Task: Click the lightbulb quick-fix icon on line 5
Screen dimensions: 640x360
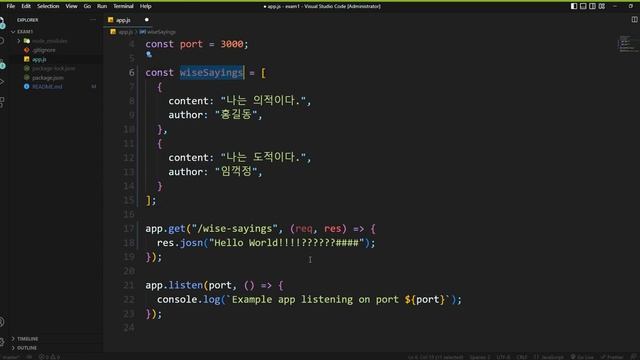Action: pos(149,54)
